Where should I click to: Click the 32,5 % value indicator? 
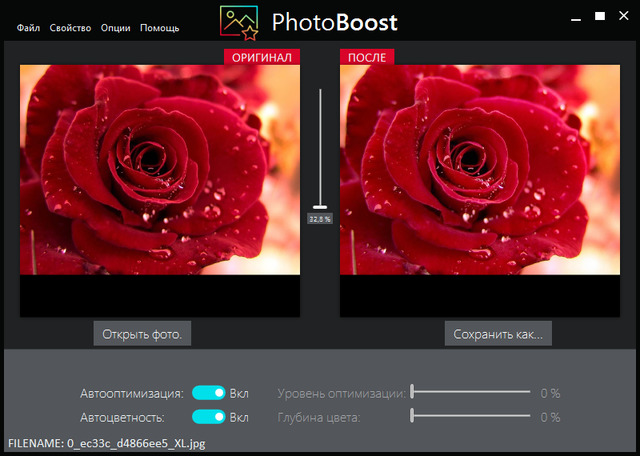point(320,217)
